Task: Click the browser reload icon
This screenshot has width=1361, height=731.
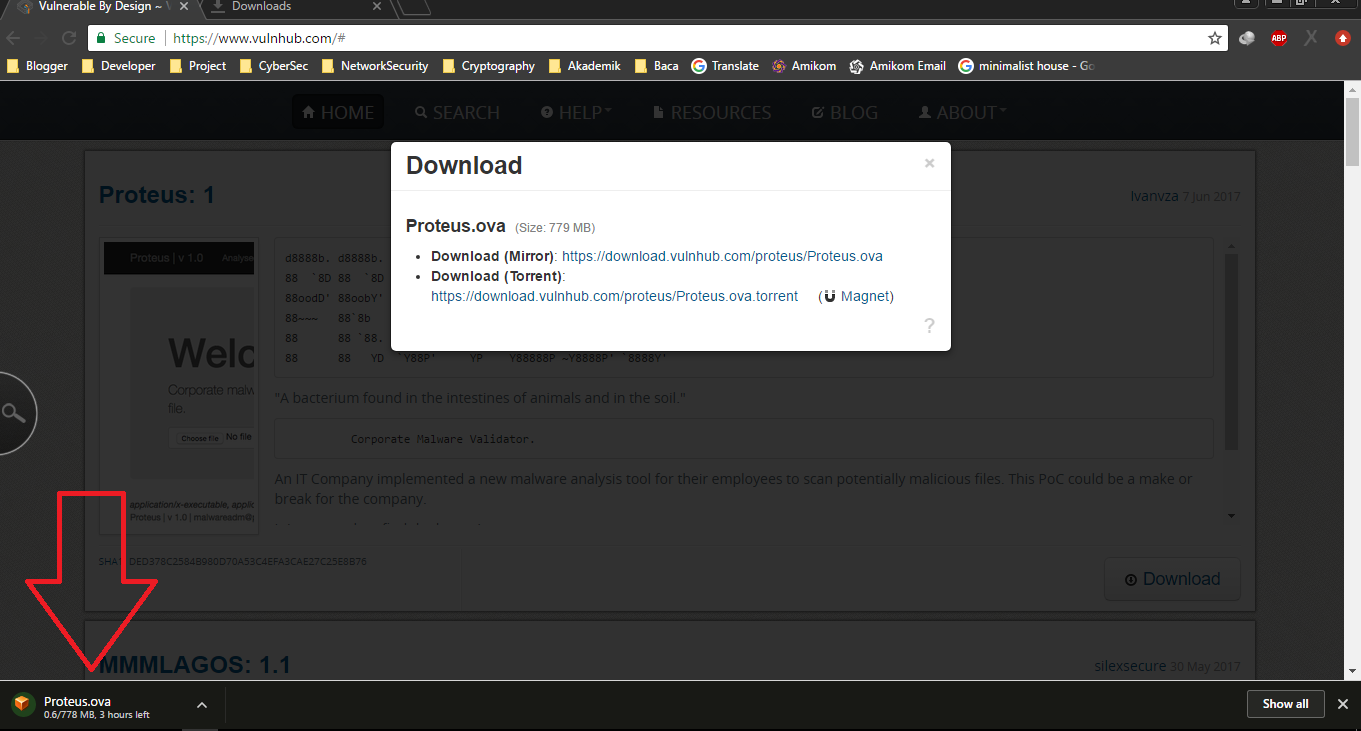Action: (69, 38)
